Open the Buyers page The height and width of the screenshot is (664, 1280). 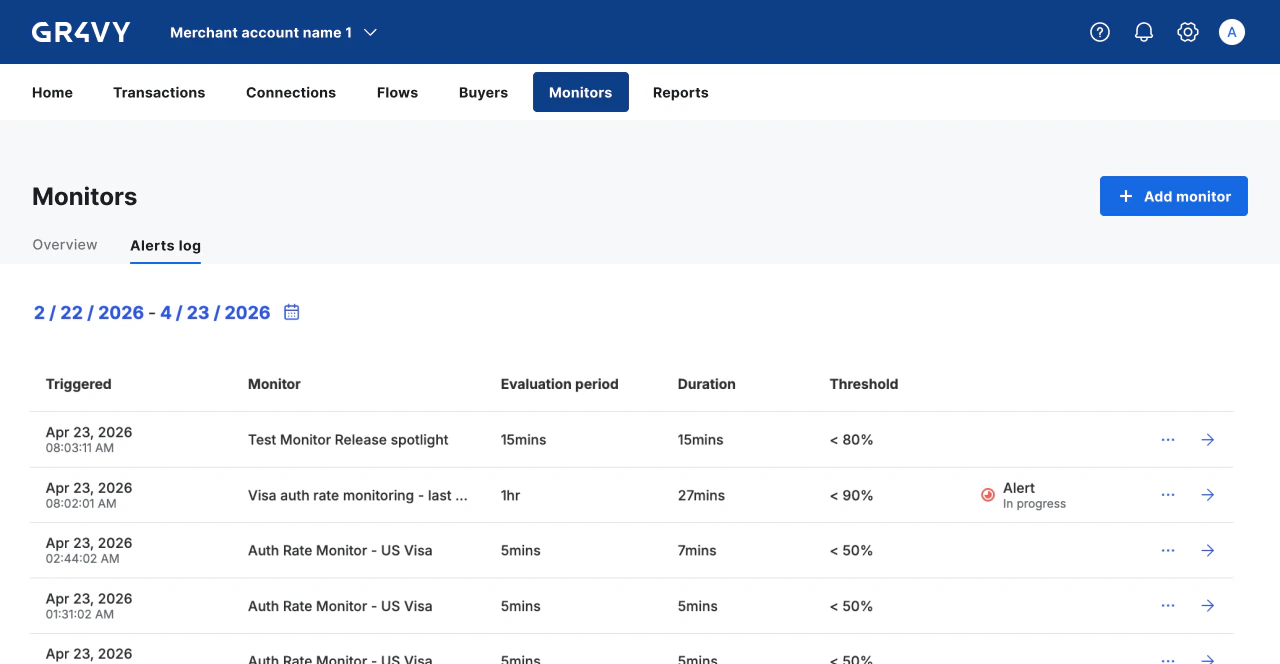click(x=483, y=92)
